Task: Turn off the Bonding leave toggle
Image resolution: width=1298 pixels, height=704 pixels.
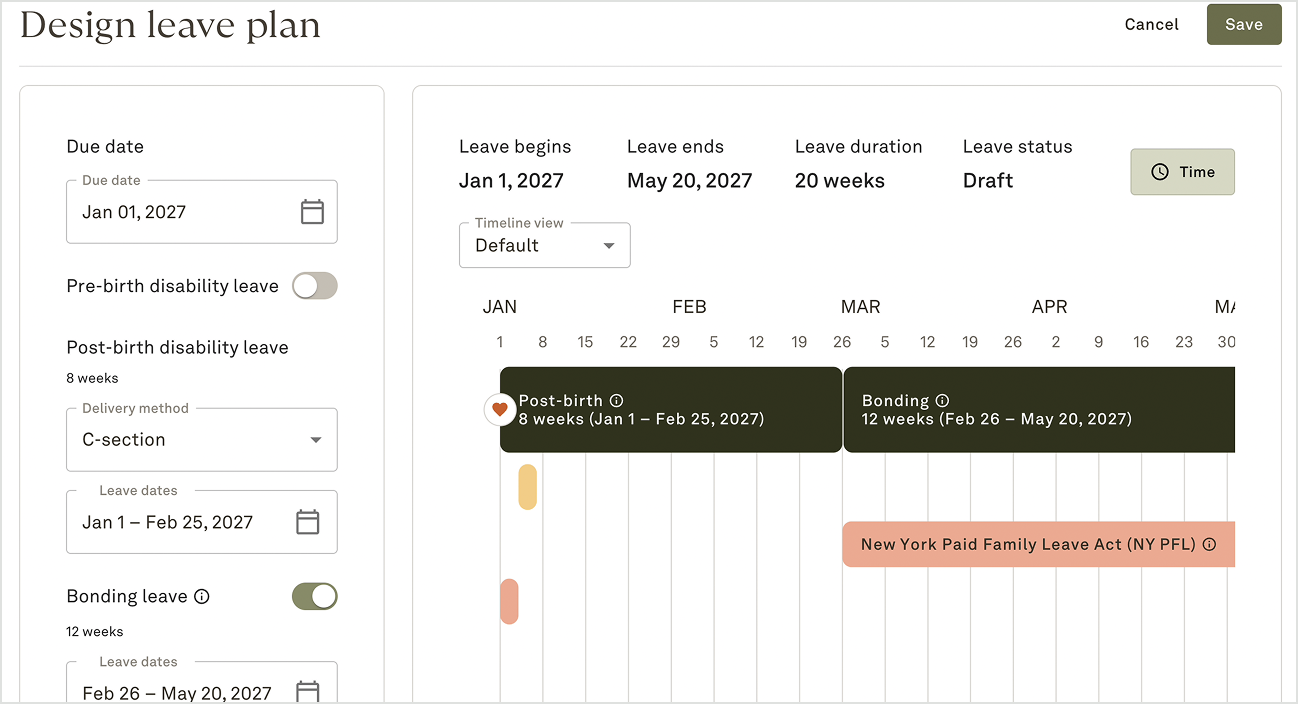Action: coord(315,597)
